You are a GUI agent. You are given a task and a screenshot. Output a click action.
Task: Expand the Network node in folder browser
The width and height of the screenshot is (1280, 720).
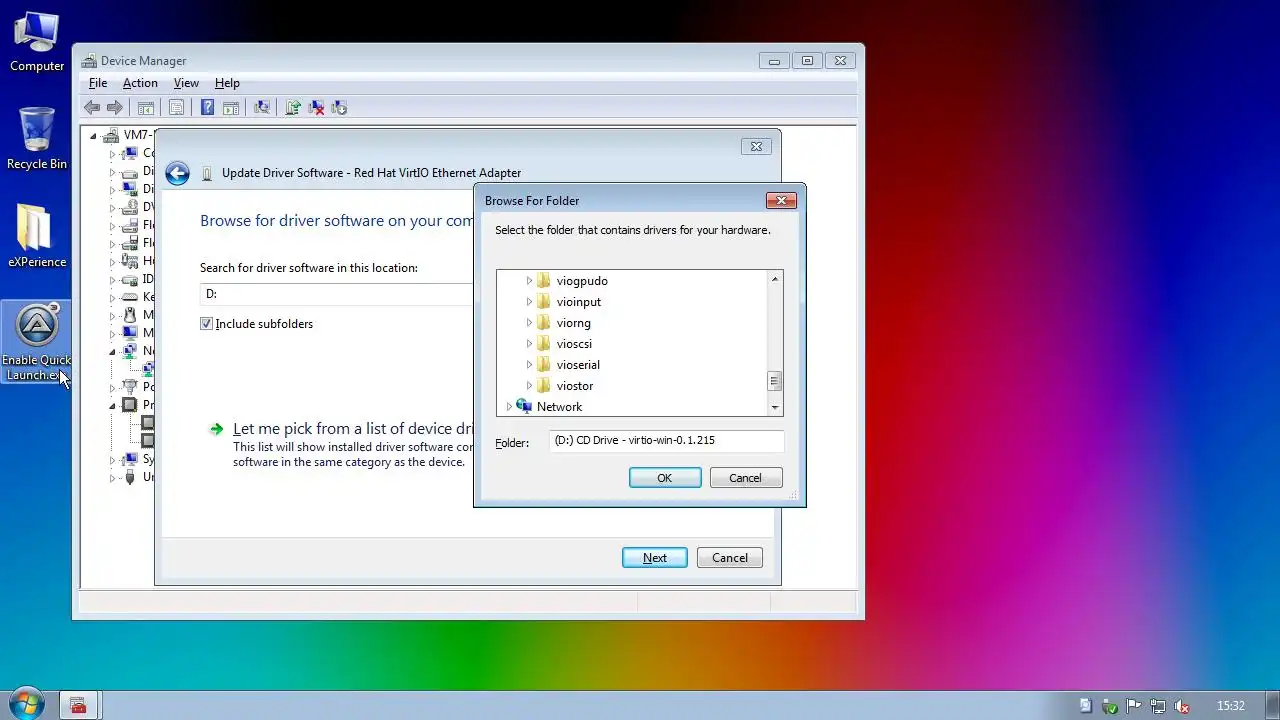pyautogui.click(x=509, y=407)
